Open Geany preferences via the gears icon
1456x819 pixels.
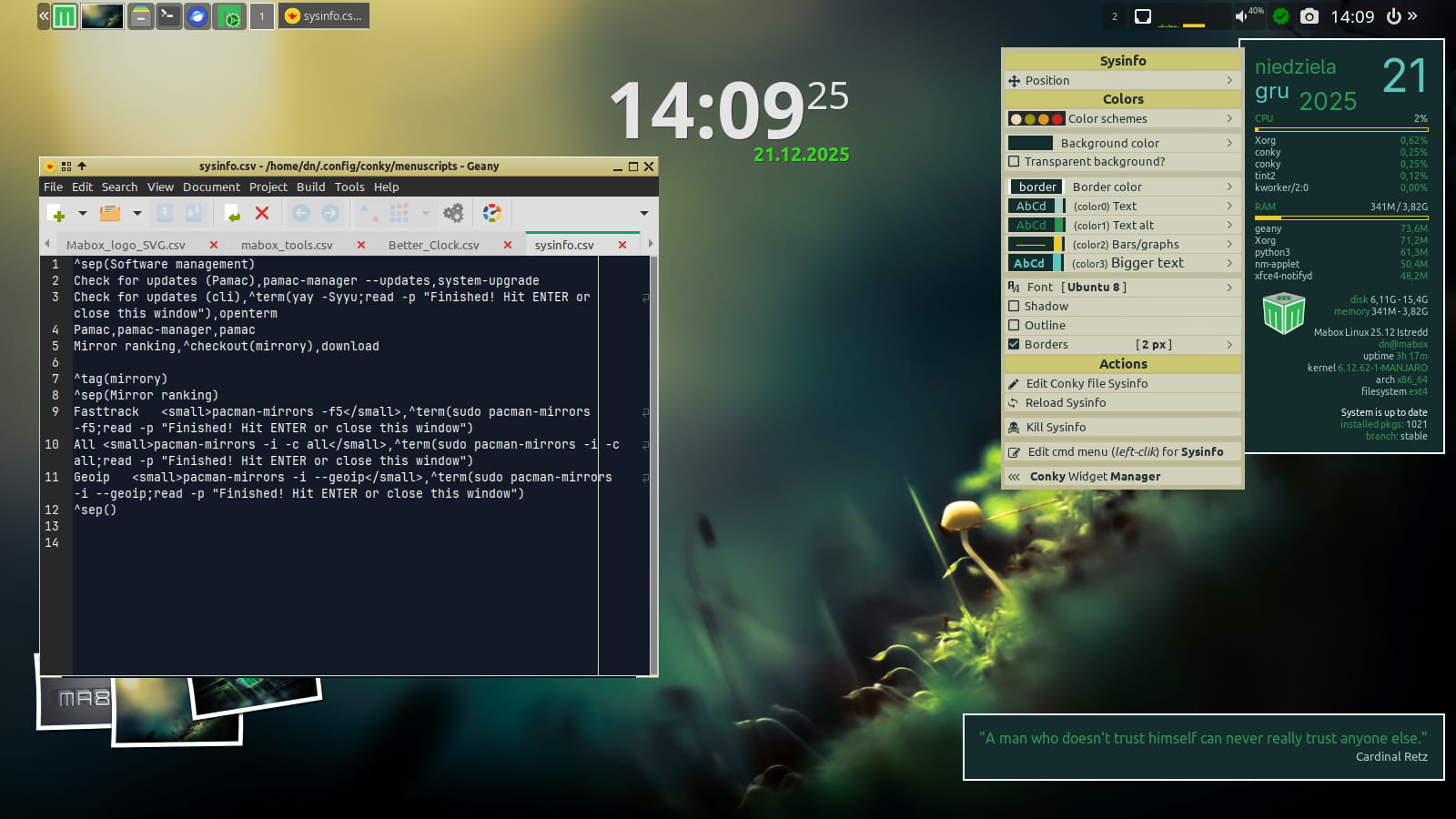click(453, 213)
